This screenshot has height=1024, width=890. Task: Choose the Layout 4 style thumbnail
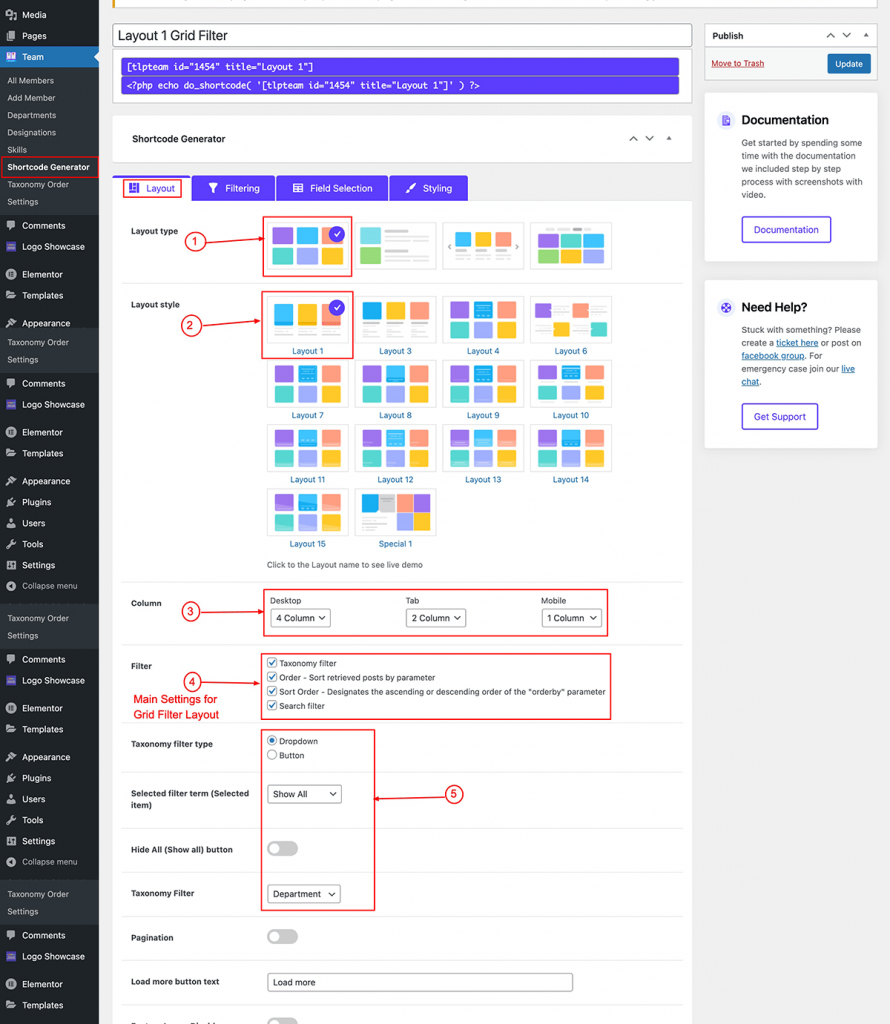click(483, 319)
